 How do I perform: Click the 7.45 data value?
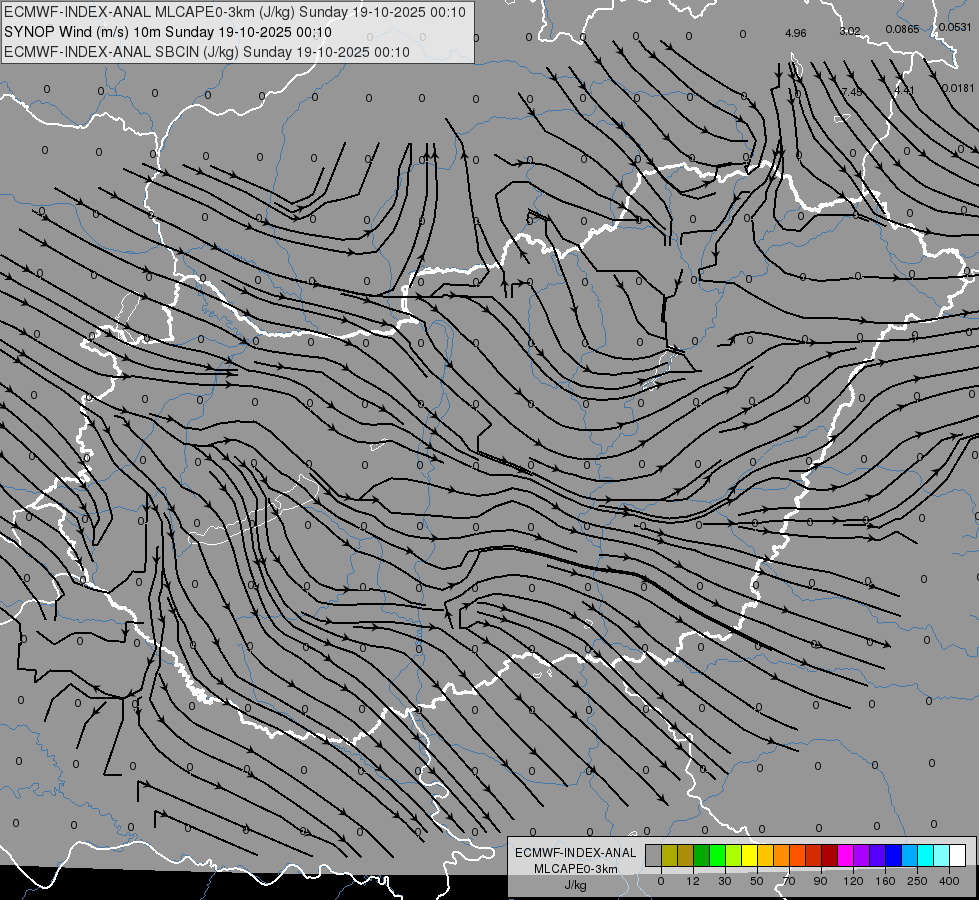tap(852, 92)
